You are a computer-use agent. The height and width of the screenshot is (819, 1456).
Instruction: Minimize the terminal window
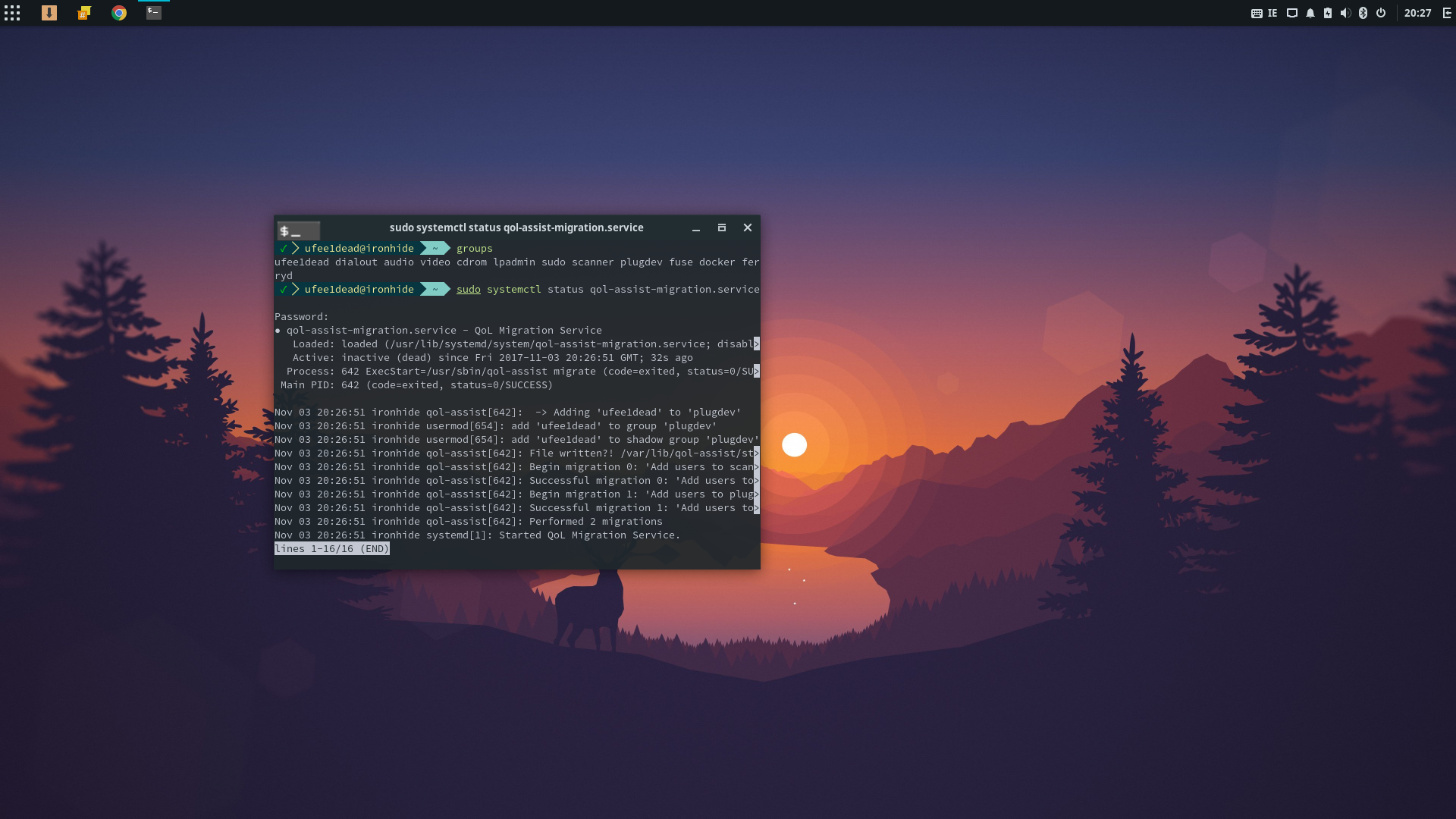pos(695,227)
